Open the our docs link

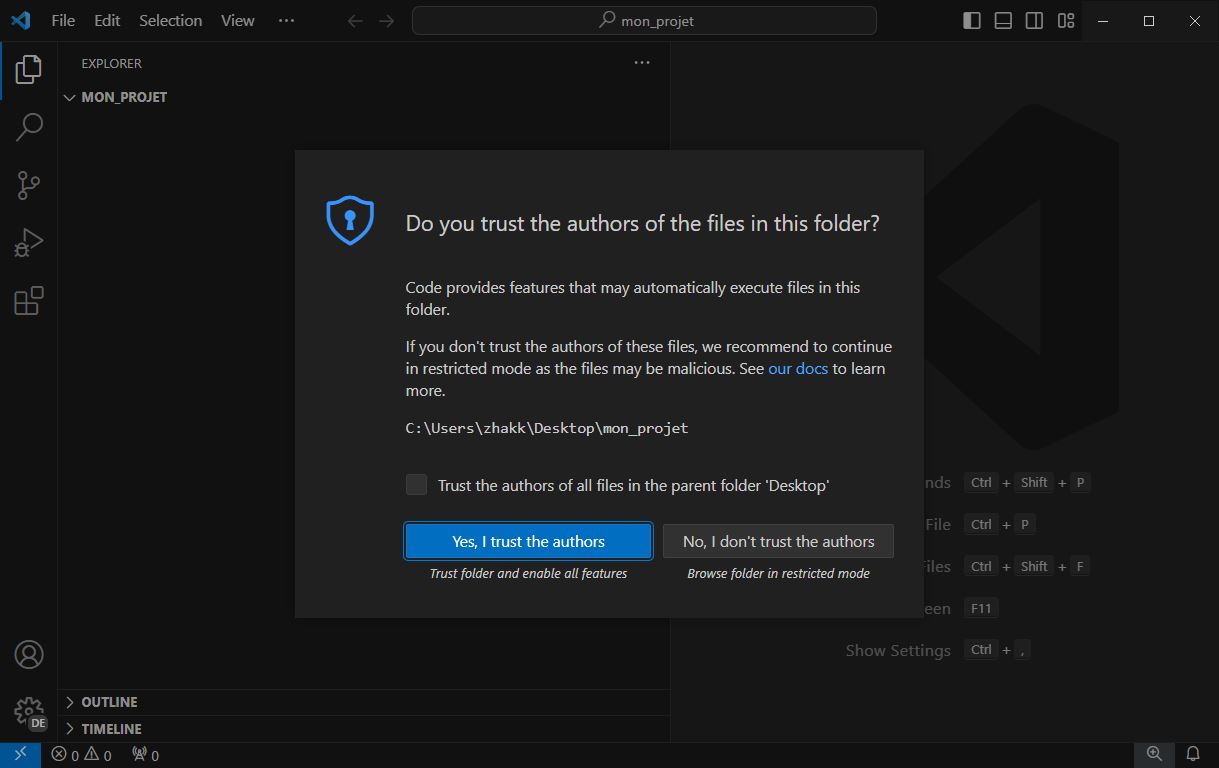[x=797, y=368]
